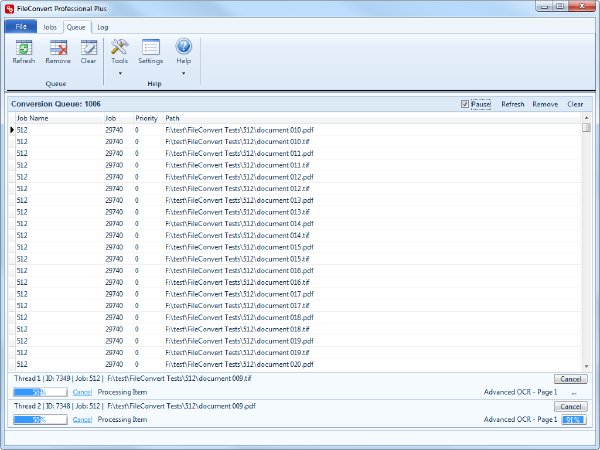Click Thread 2 OCR page progress indicator
The height and width of the screenshot is (450, 600).
[574, 420]
